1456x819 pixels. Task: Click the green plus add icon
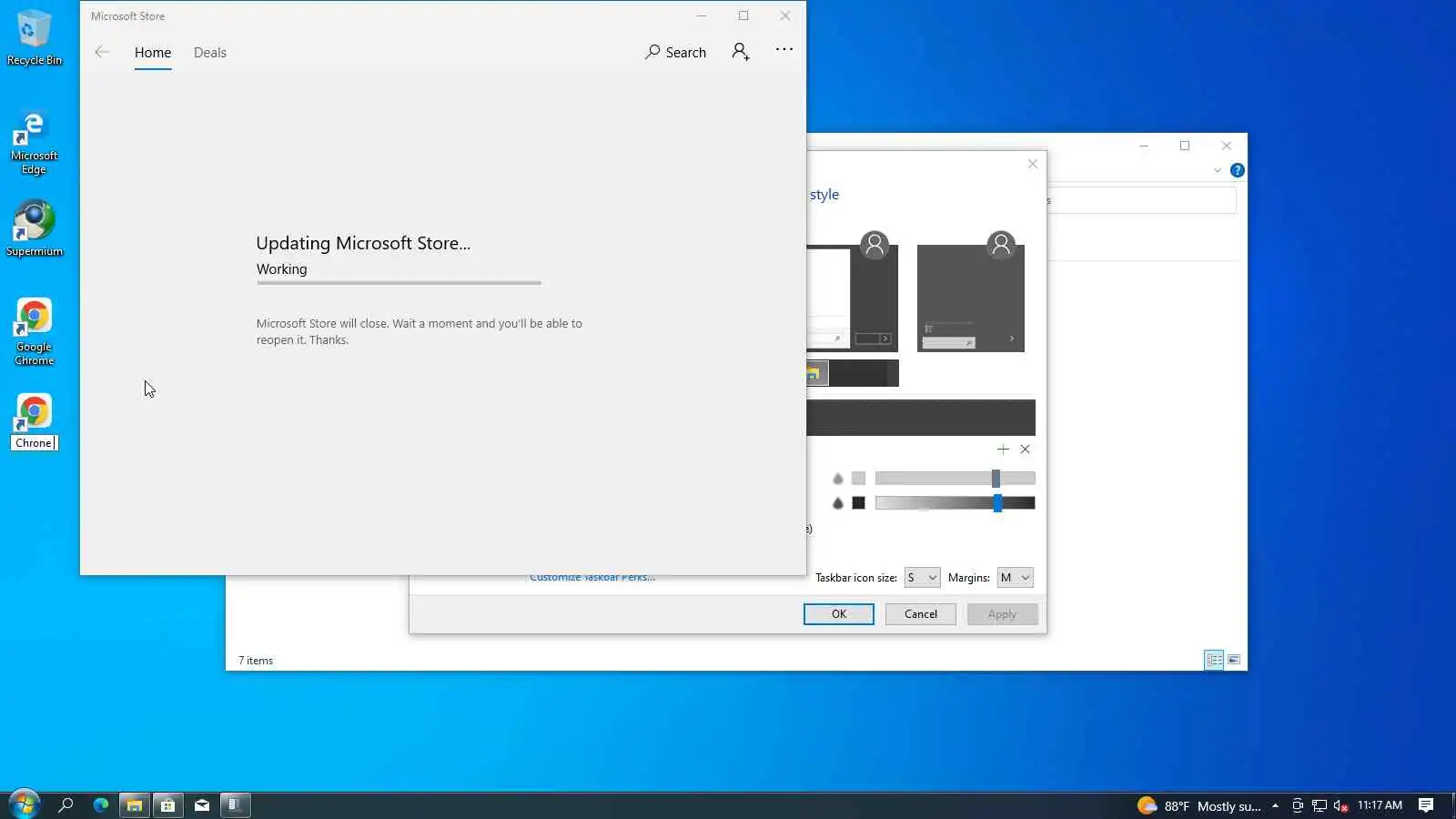coord(1003,450)
